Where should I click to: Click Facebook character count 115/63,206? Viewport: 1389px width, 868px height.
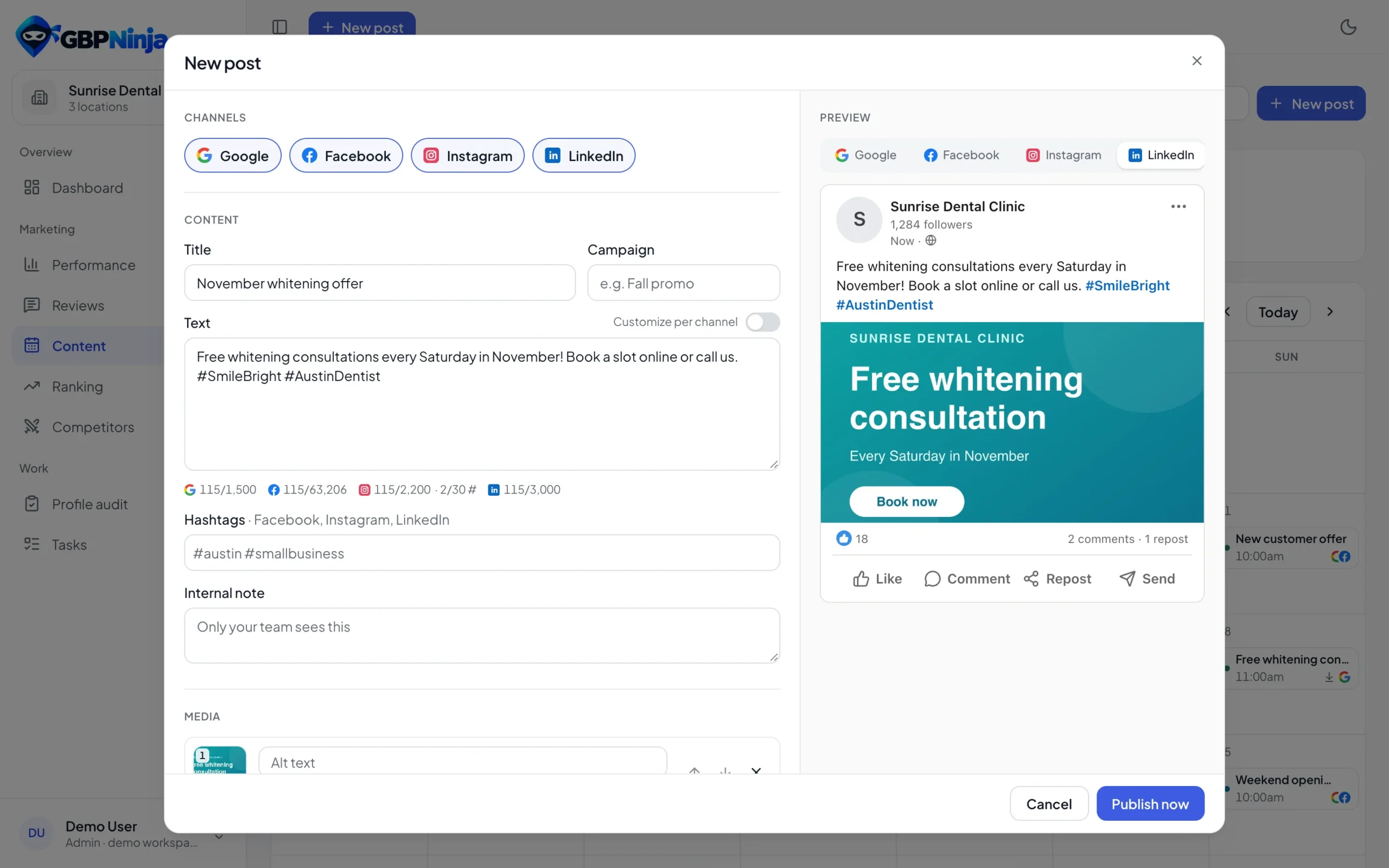[308, 490]
